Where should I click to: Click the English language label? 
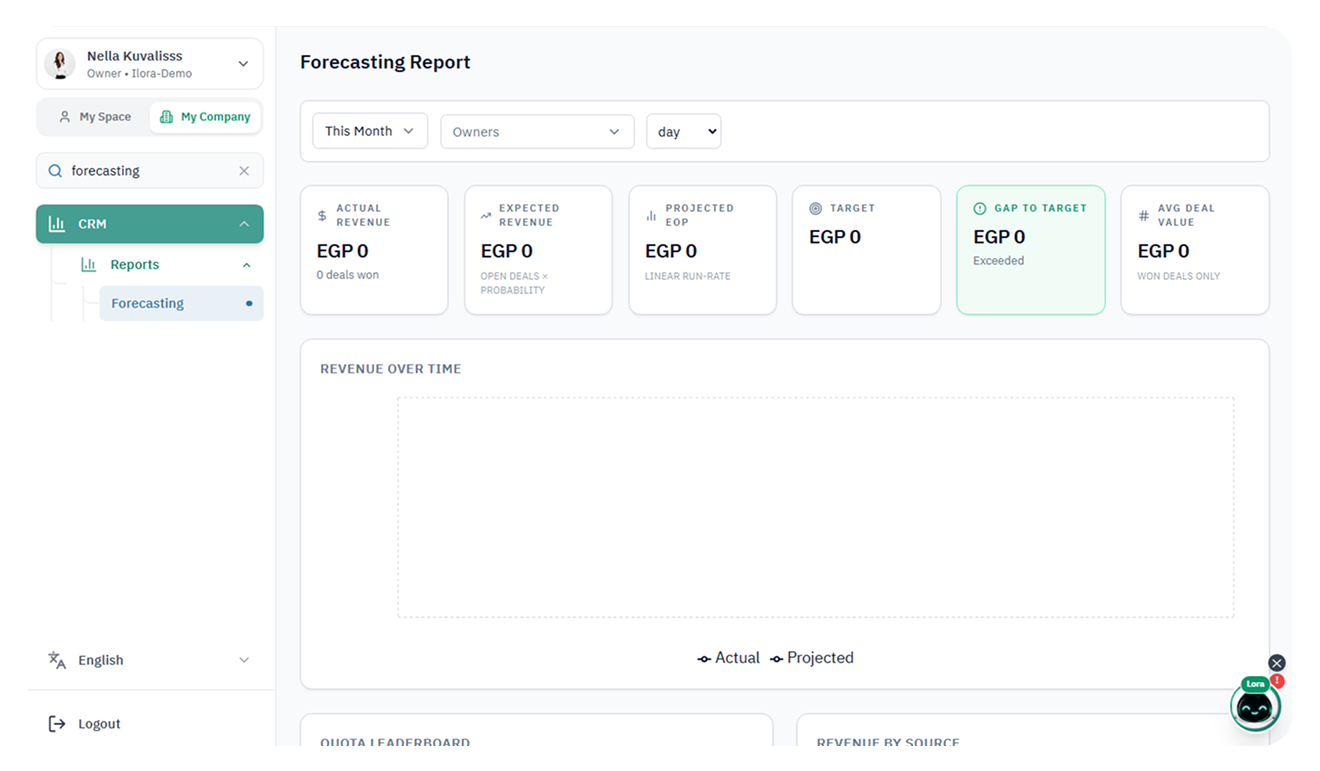101,660
